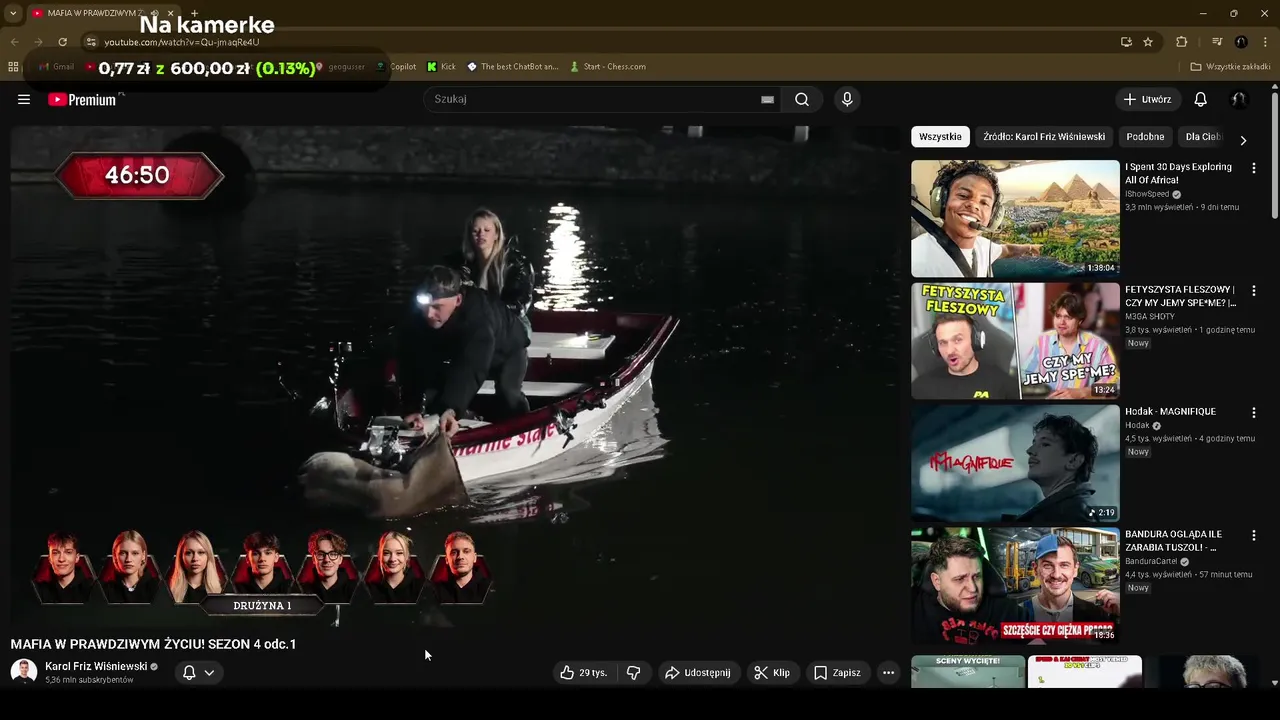Start voice search with microphone icon

pyautogui.click(x=847, y=99)
